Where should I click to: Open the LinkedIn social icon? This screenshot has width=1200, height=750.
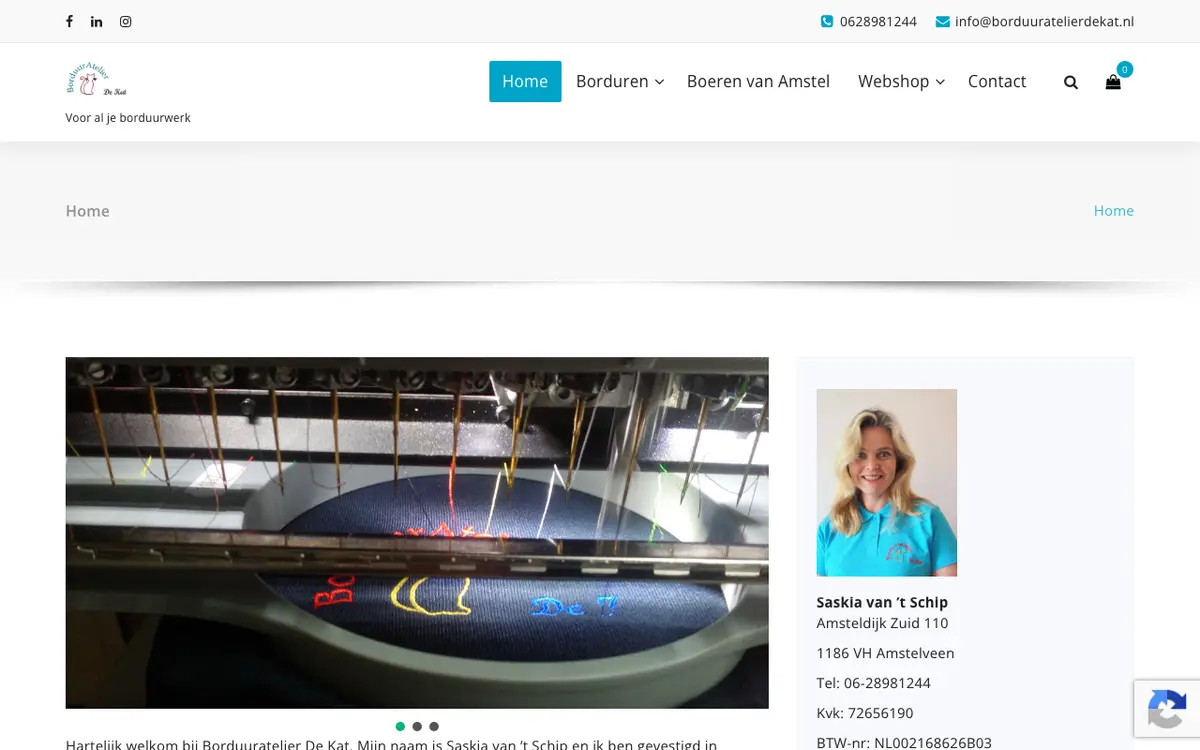[x=97, y=21]
